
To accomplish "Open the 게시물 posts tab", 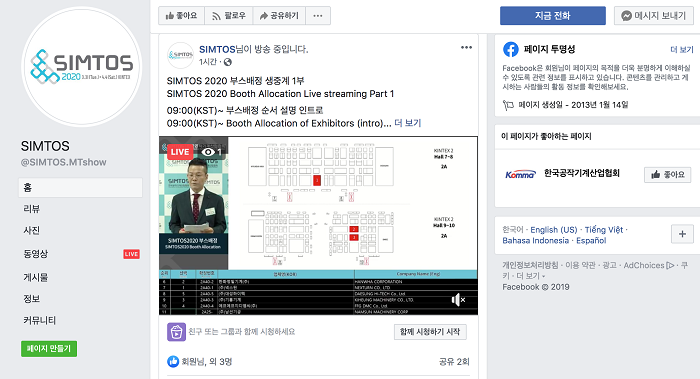I will pos(36,277).
